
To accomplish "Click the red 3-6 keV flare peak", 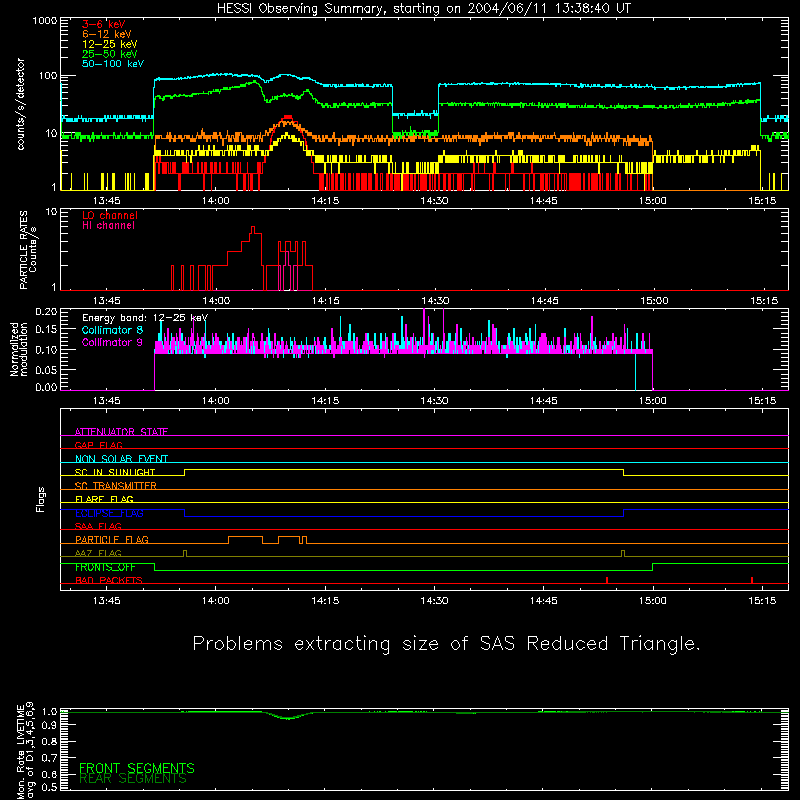I will (x=288, y=117).
